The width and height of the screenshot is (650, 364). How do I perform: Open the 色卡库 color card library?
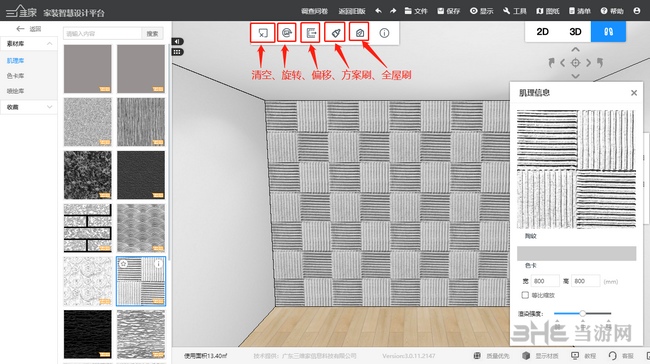[x=15, y=75]
